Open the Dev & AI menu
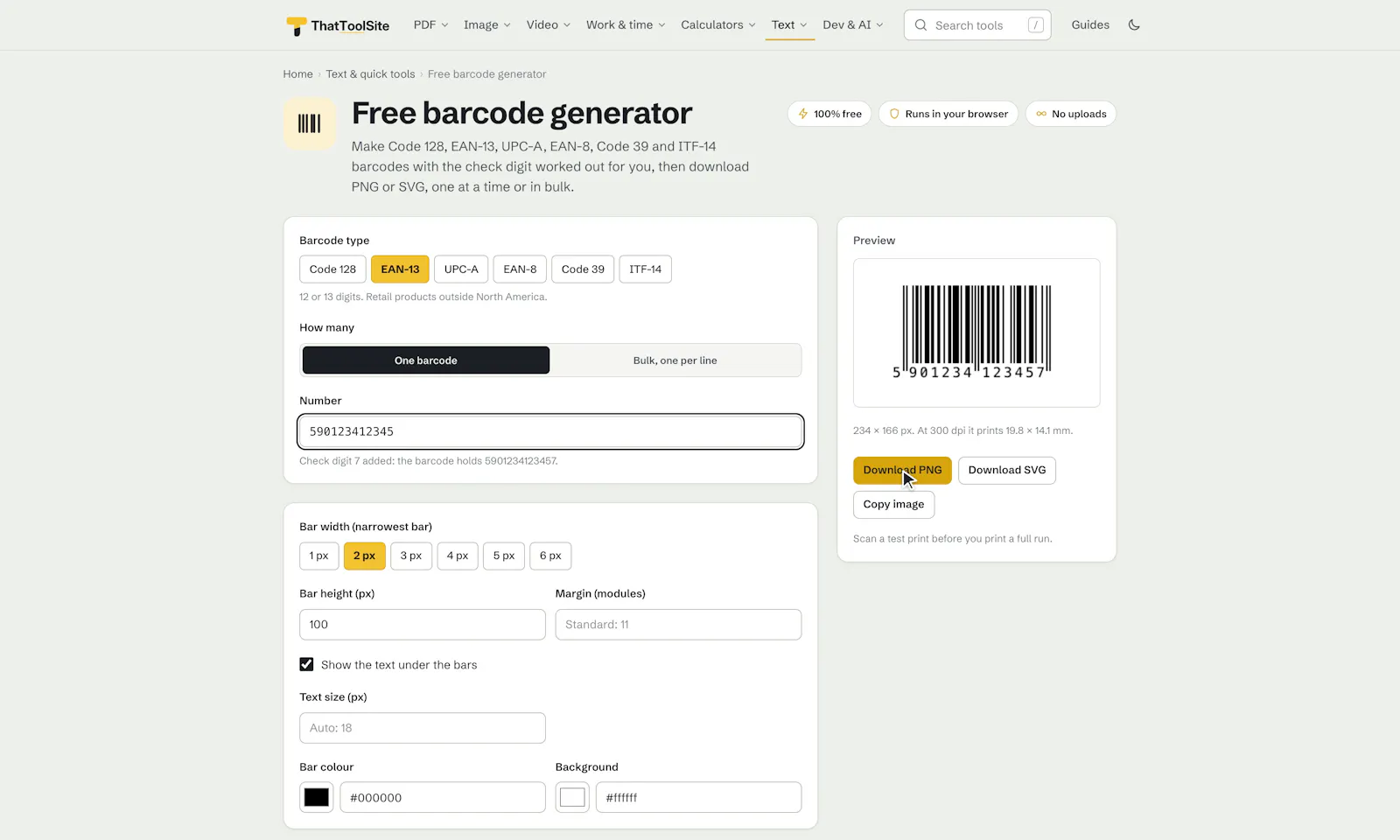Viewport: 1400px width, 840px height. (x=853, y=24)
